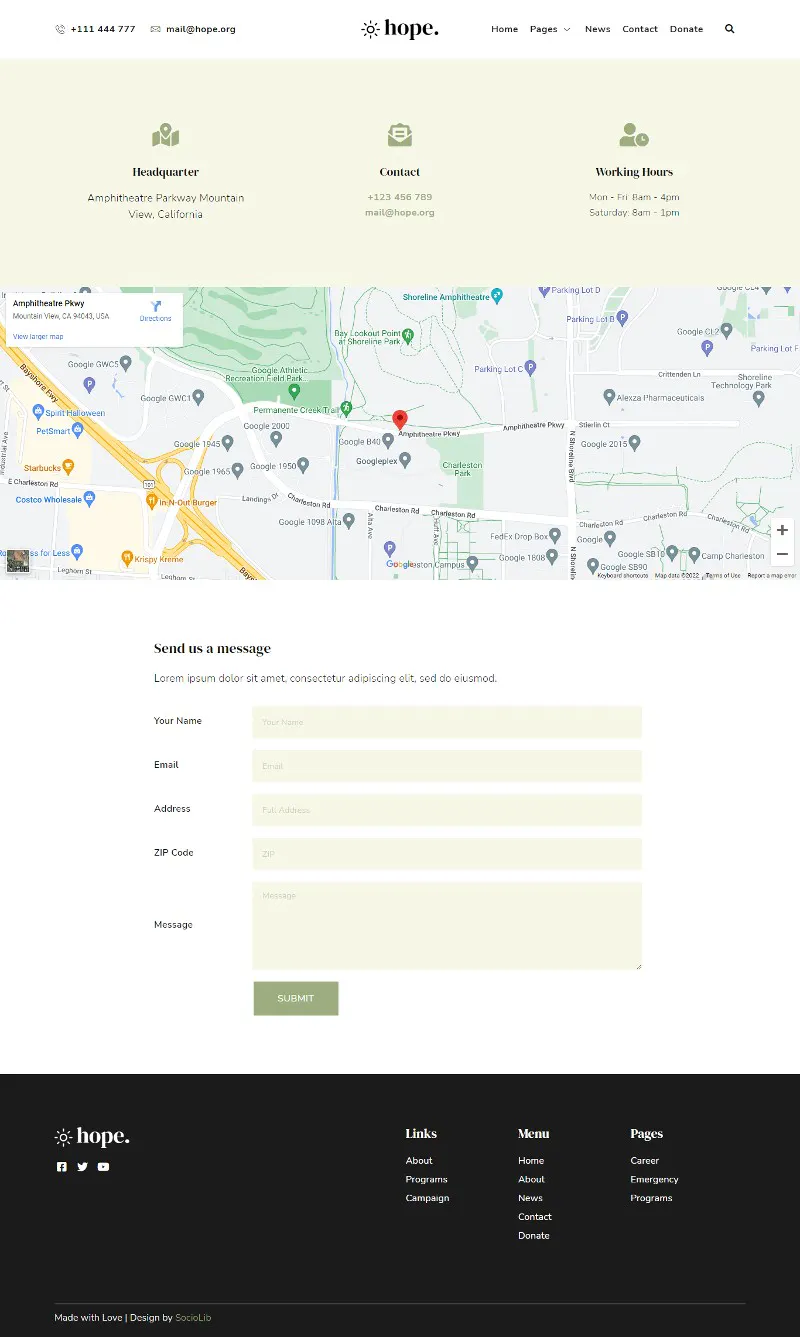Image resolution: width=800 pixels, height=1337 pixels.
Task: Switch map to satellite view thumbnail
Action: [17, 561]
